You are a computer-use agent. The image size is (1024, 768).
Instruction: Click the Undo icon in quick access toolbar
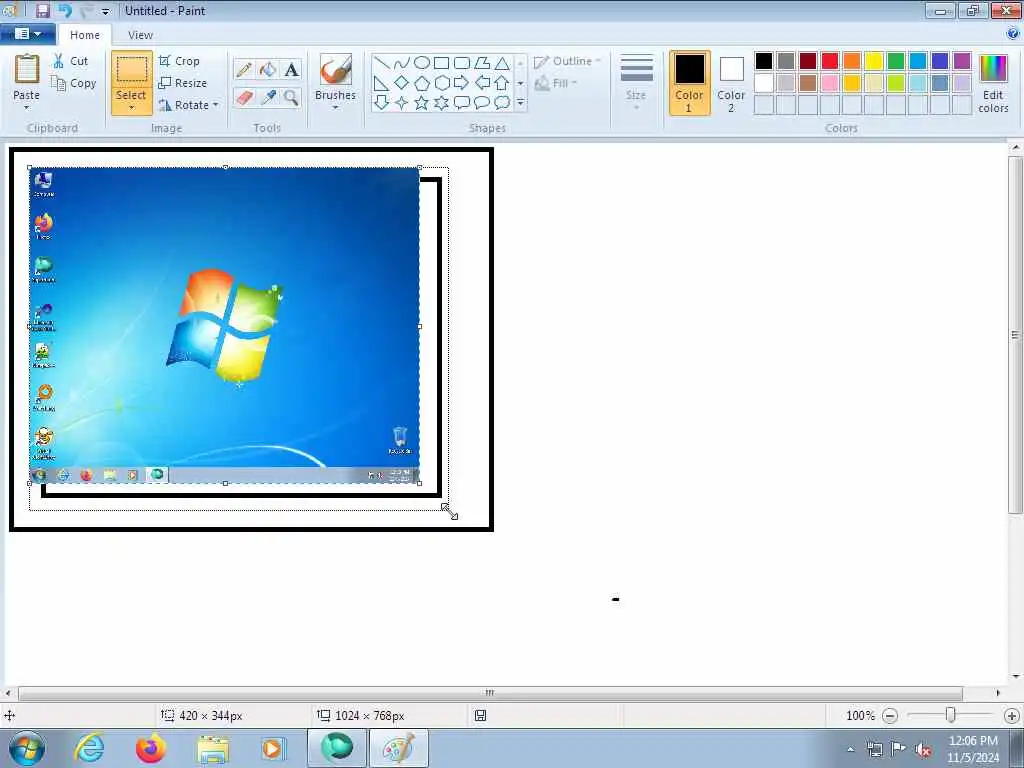65,10
